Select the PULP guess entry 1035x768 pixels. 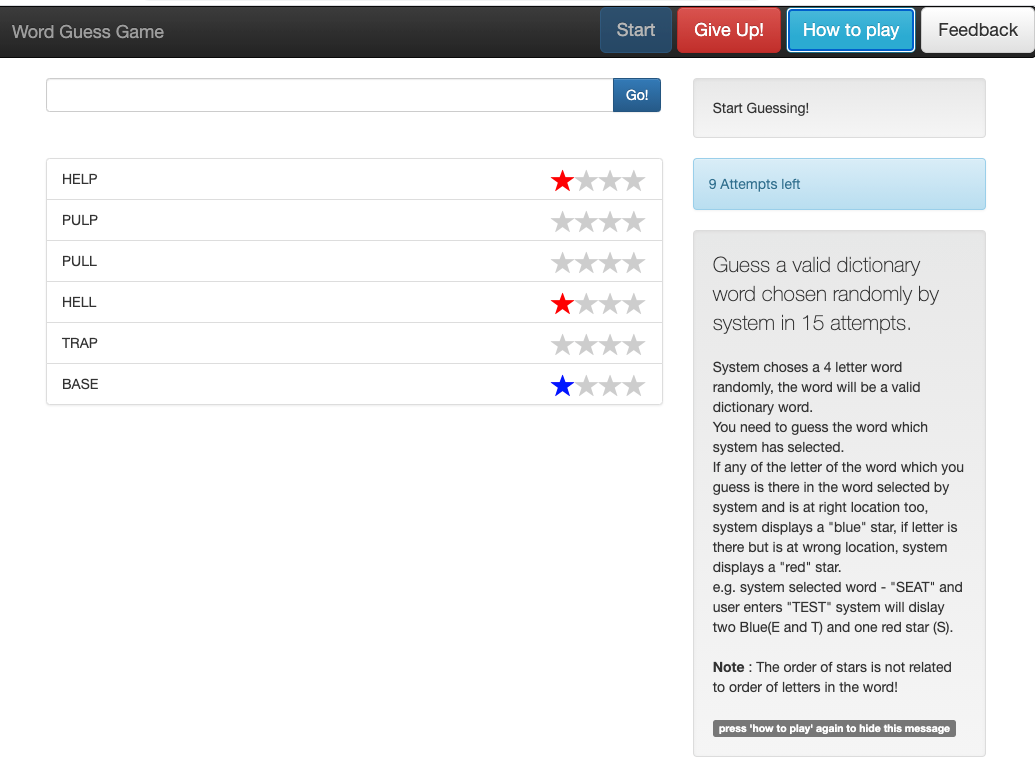(80, 220)
